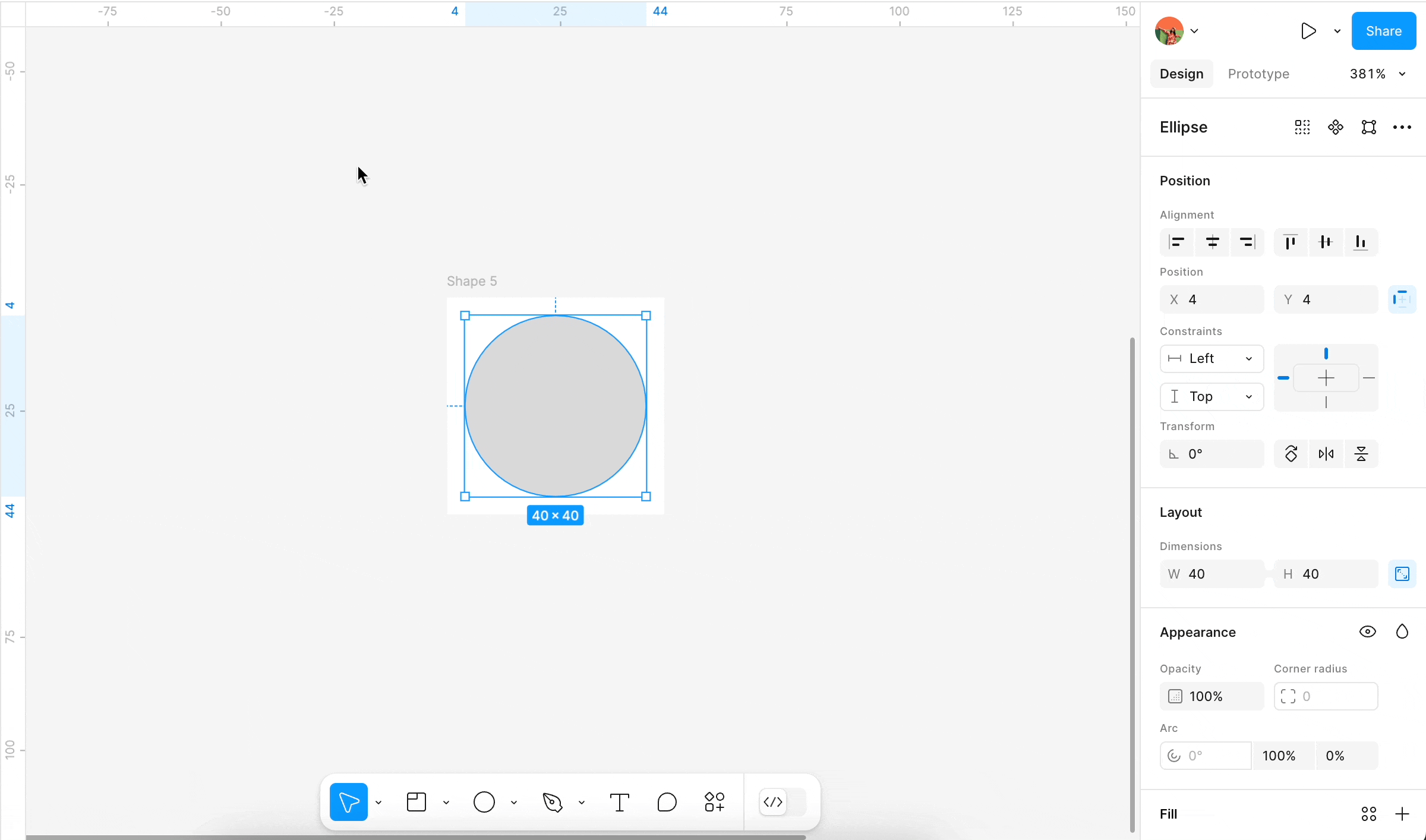Click the Frame tool icon
The image size is (1426, 840).
417,802
